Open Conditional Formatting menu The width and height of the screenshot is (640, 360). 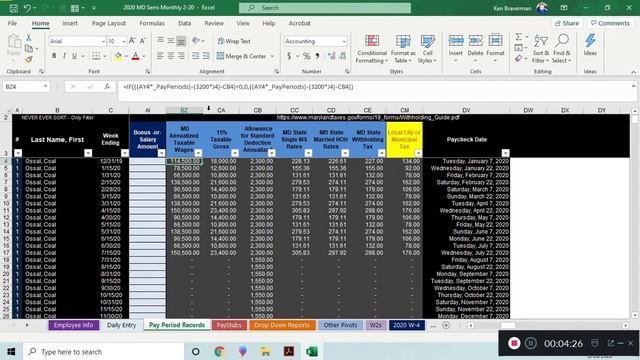[x=371, y=49]
